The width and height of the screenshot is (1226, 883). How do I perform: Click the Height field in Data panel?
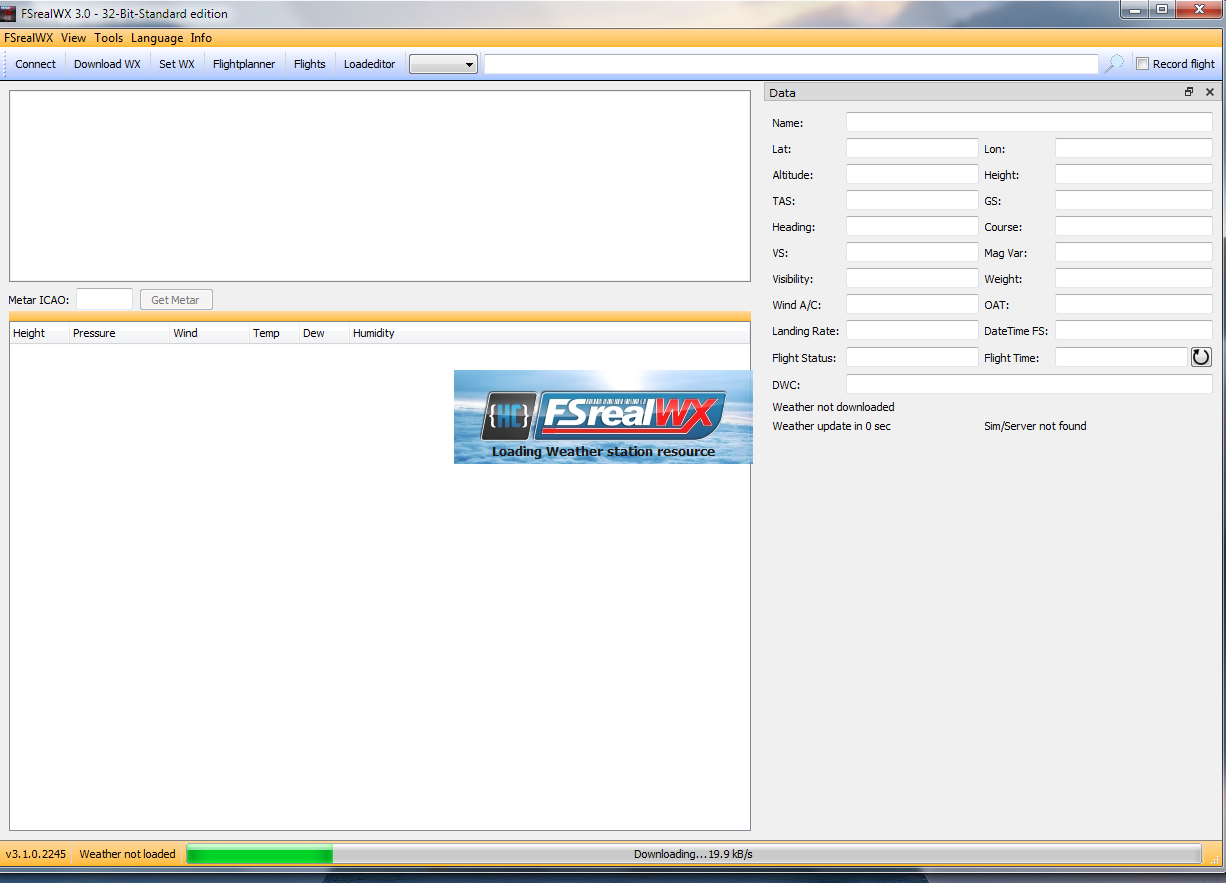(1134, 174)
